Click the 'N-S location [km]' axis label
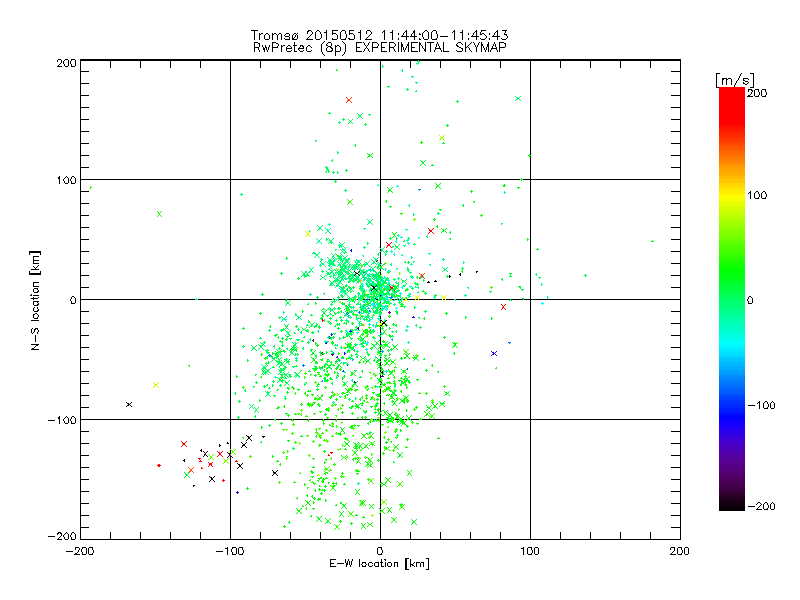The height and width of the screenshot is (600, 800). 35,300
